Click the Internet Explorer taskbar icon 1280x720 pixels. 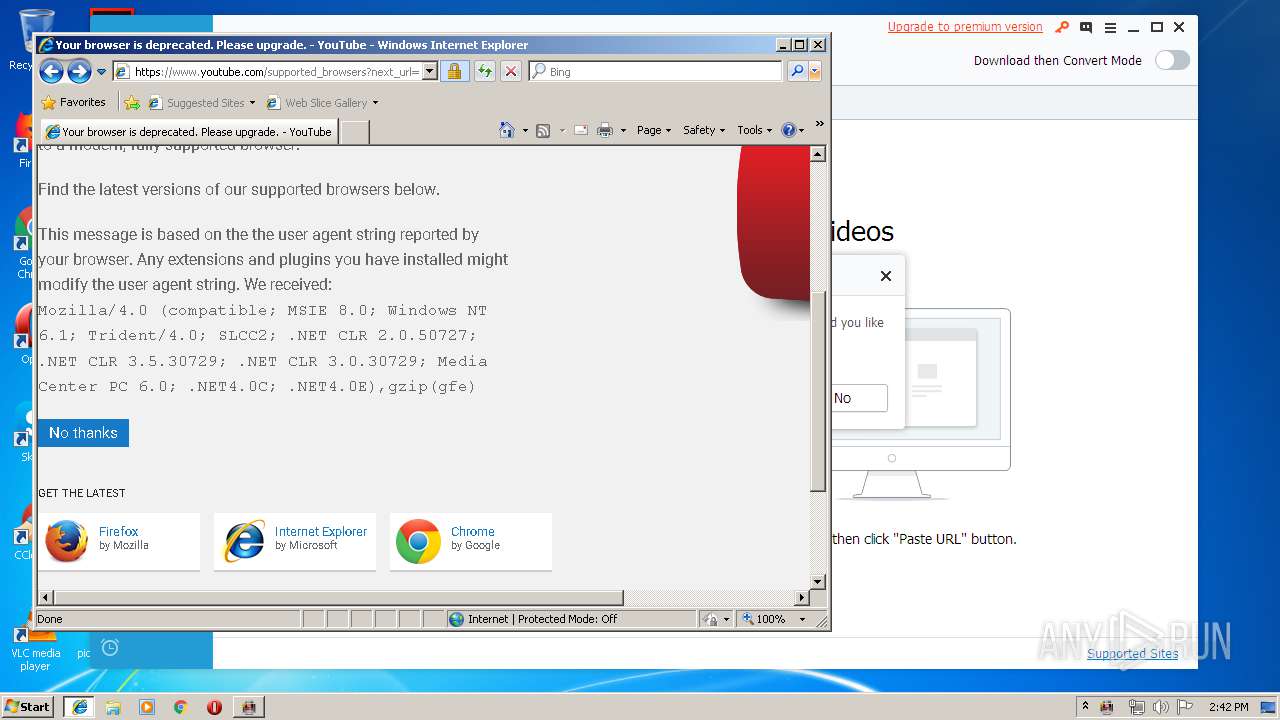coord(79,706)
